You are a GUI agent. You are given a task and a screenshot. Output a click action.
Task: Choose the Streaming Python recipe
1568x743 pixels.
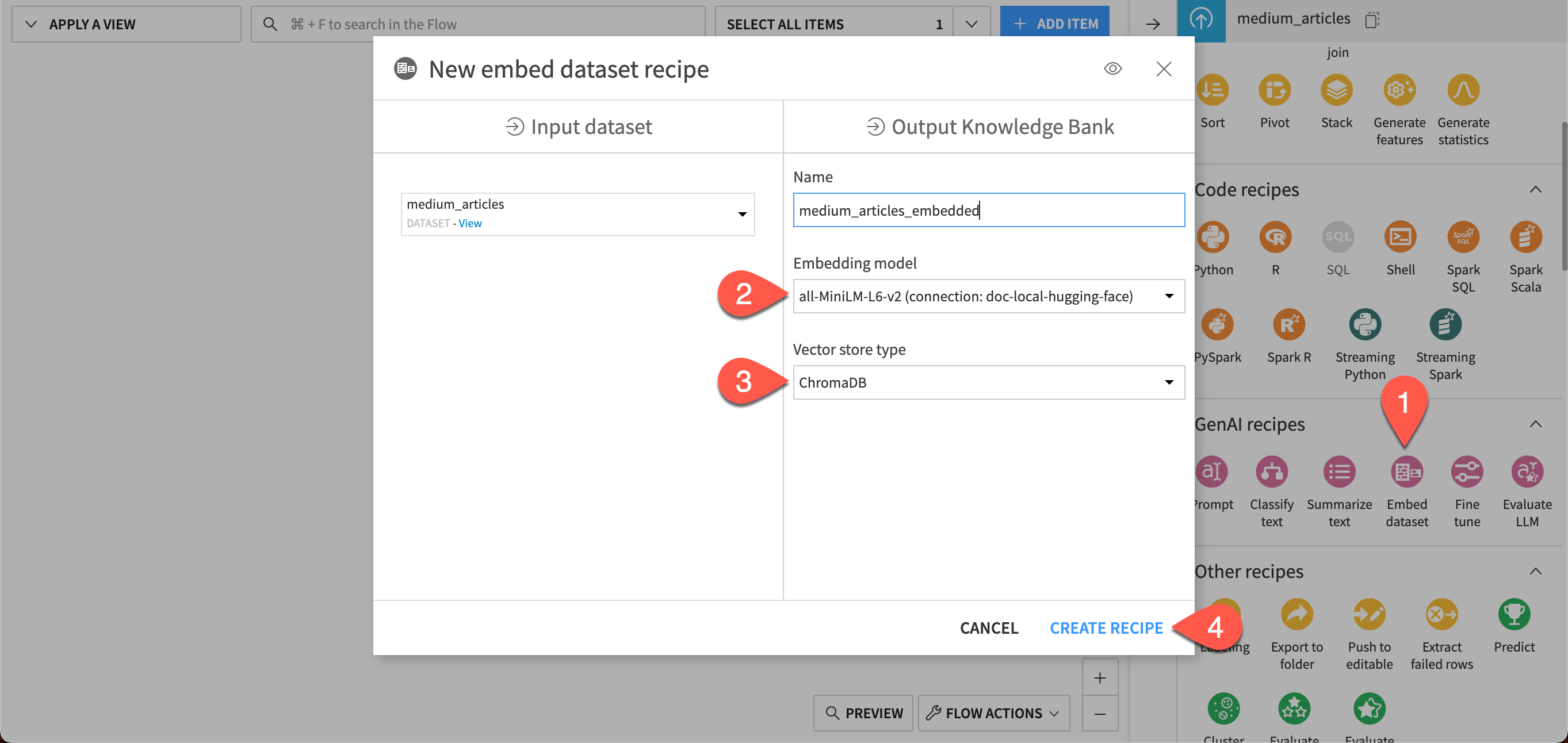(x=1365, y=324)
